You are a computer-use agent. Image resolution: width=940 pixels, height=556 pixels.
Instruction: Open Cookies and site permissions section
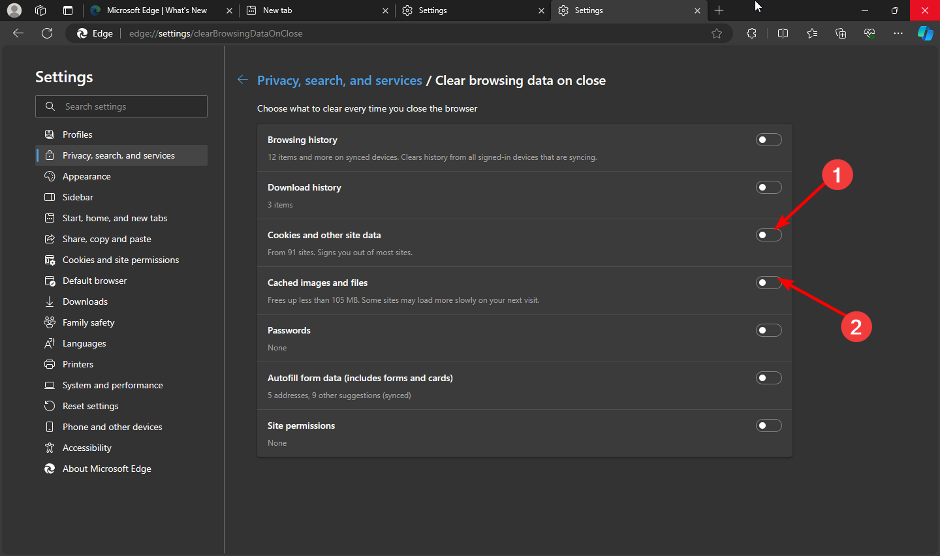click(x=122, y=260)
